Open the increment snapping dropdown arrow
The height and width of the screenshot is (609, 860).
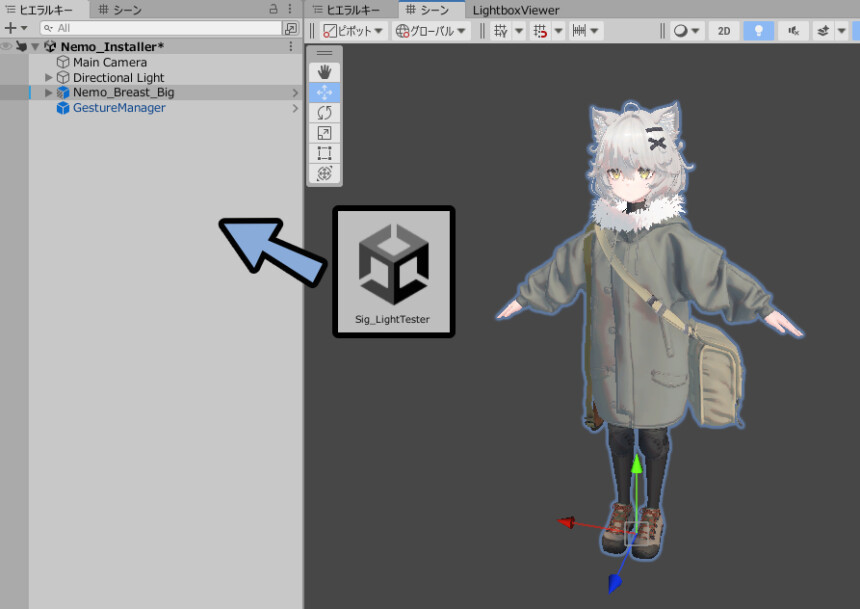595,31
